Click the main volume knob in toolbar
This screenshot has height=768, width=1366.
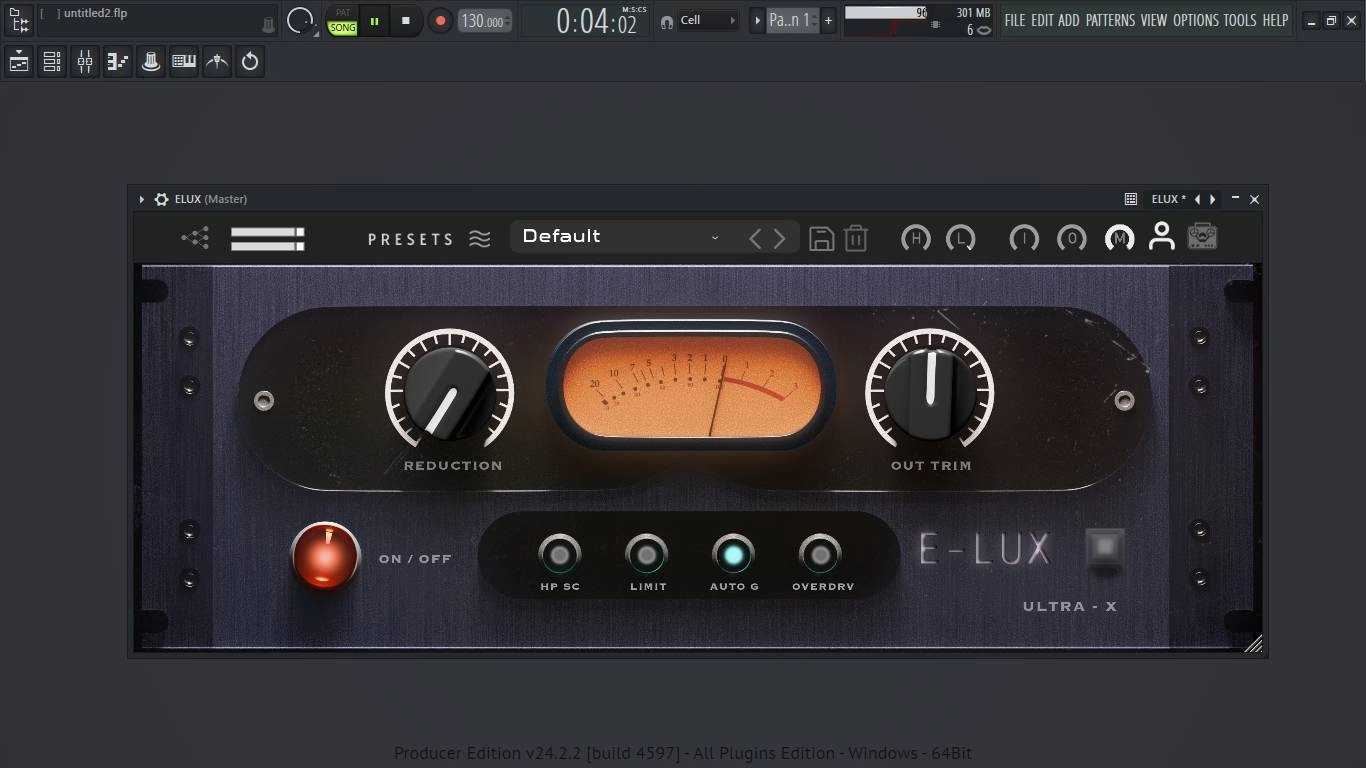pyautogui.click(x=300, y=20)
